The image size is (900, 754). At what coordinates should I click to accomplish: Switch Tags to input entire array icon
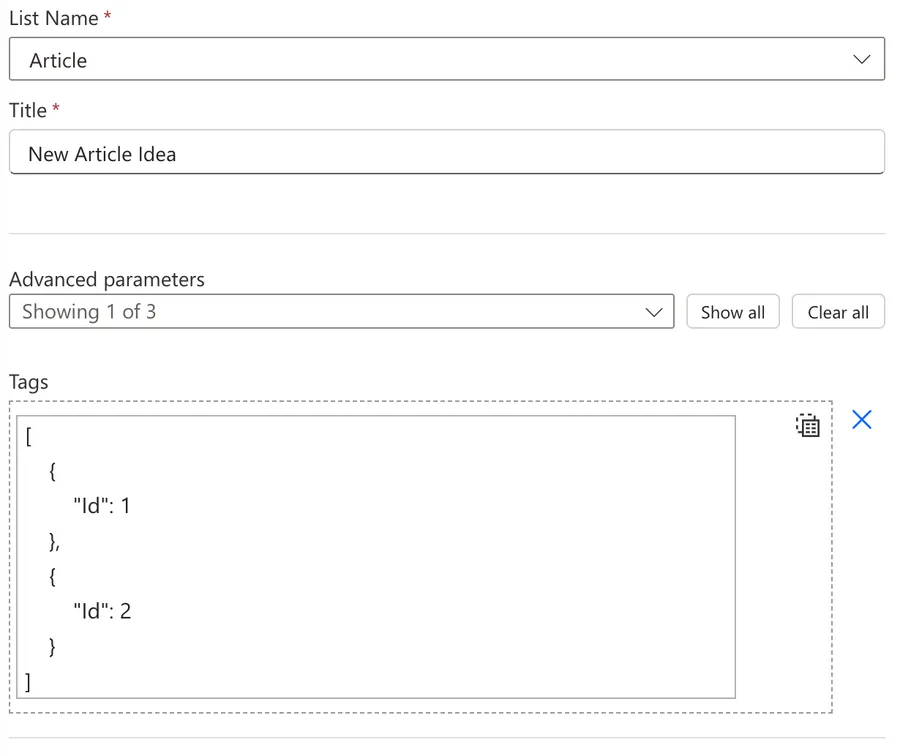coord(808,425)
